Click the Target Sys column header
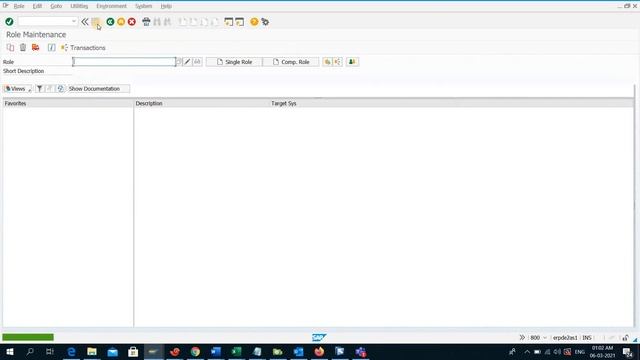640x360 pixels. coord(284,103)
